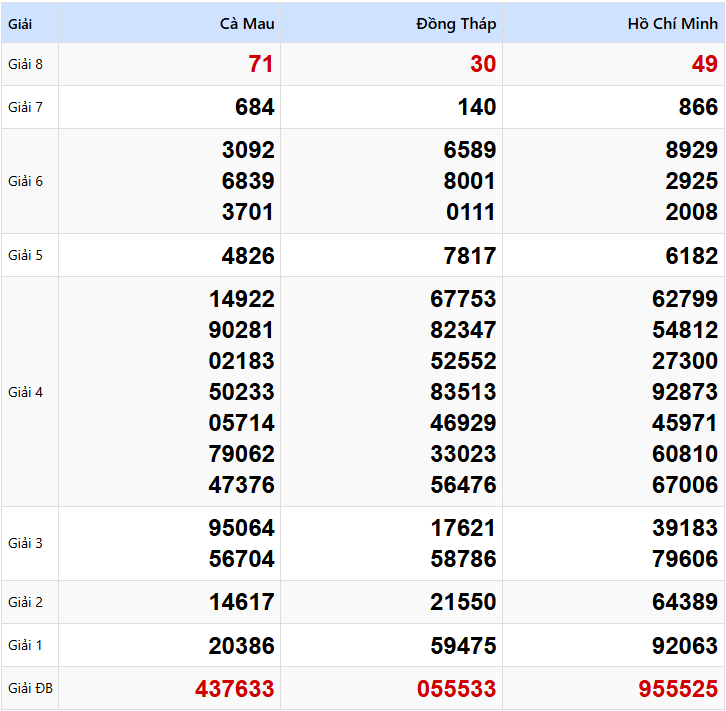Select the Giải 7 row label

pyautogui.click(x=25, y=107)
